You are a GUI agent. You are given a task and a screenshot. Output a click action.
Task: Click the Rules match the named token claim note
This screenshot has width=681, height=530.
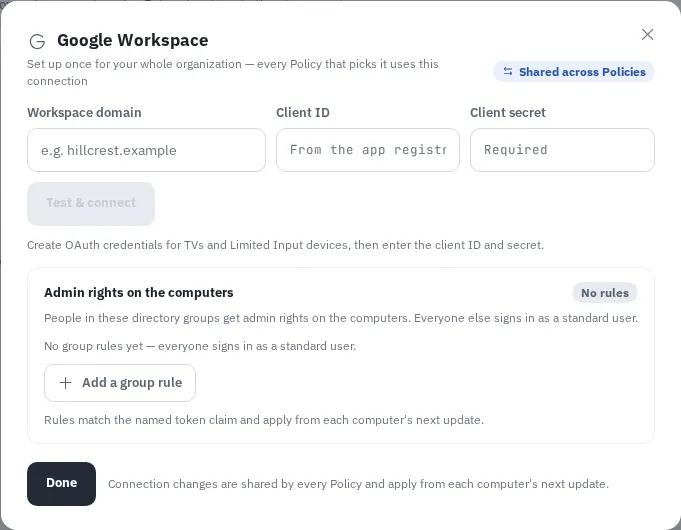pos(264,420)
